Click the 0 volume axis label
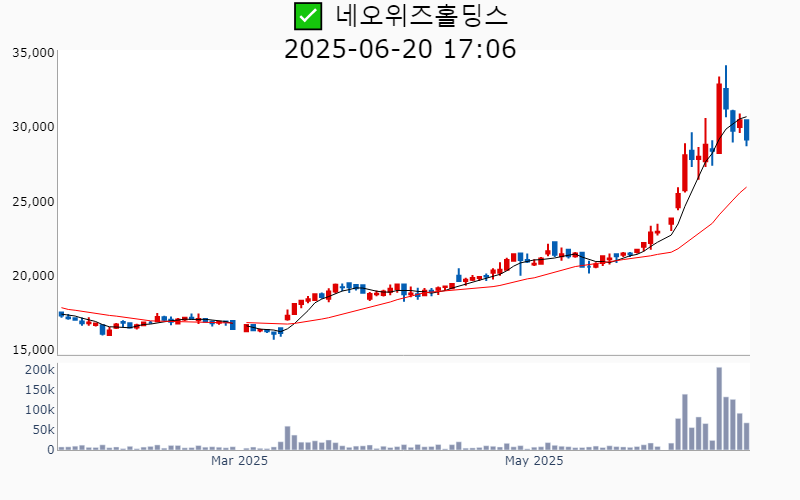This screenshot has height=500, width=800. (51, 450)
